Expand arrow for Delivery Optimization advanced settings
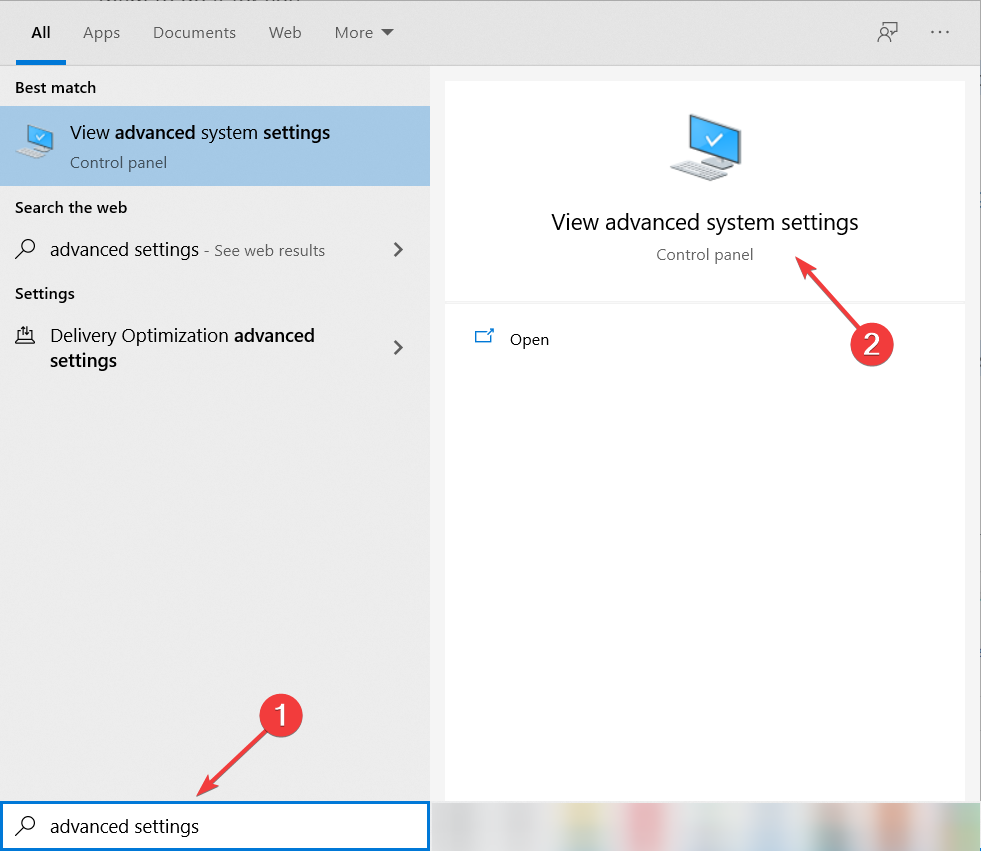Screen dimensions: 981x851 [398, 347]
